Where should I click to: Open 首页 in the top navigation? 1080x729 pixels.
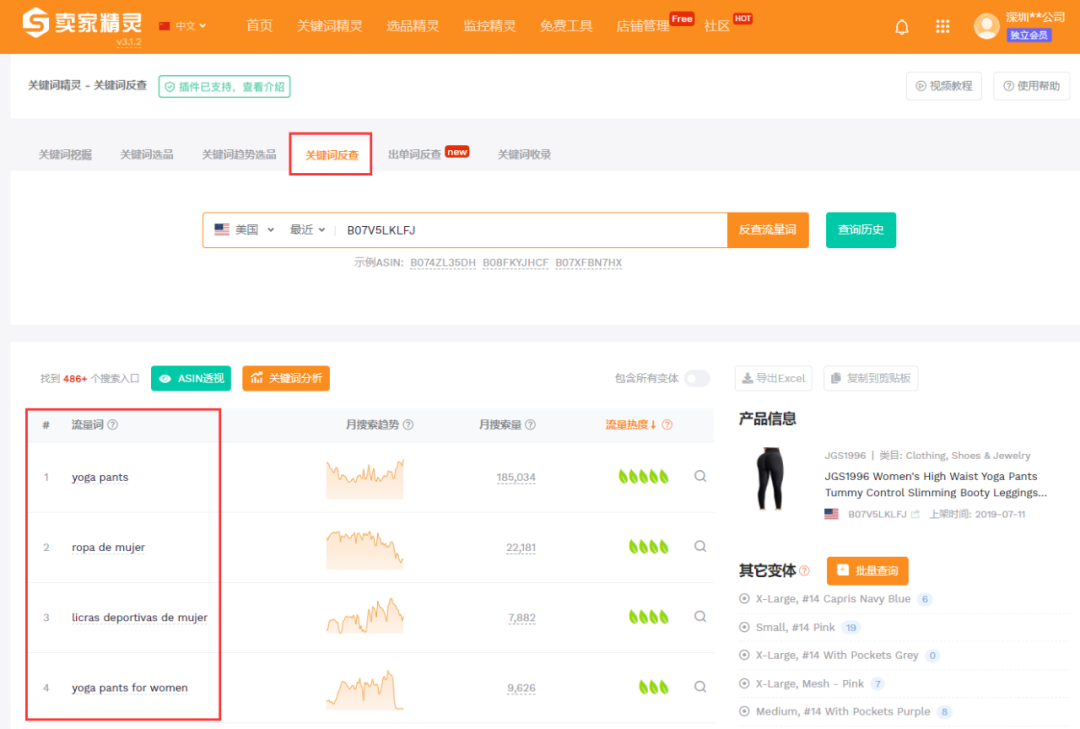click(x=259, y=26)
